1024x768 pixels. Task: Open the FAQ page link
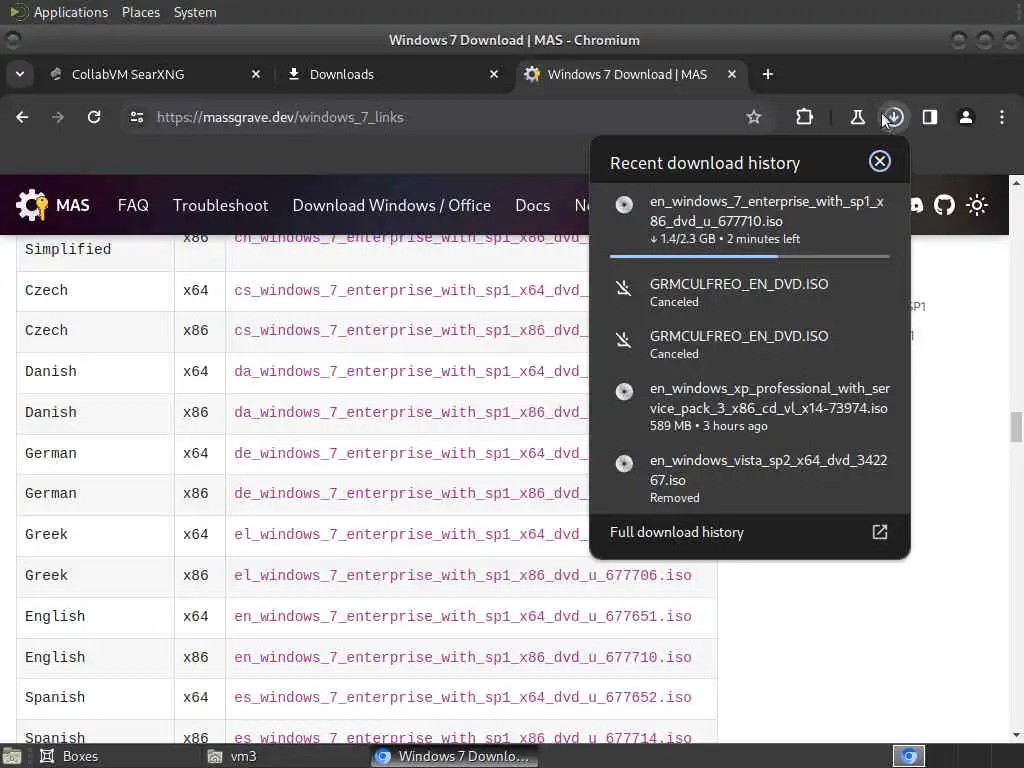point(133,205)
